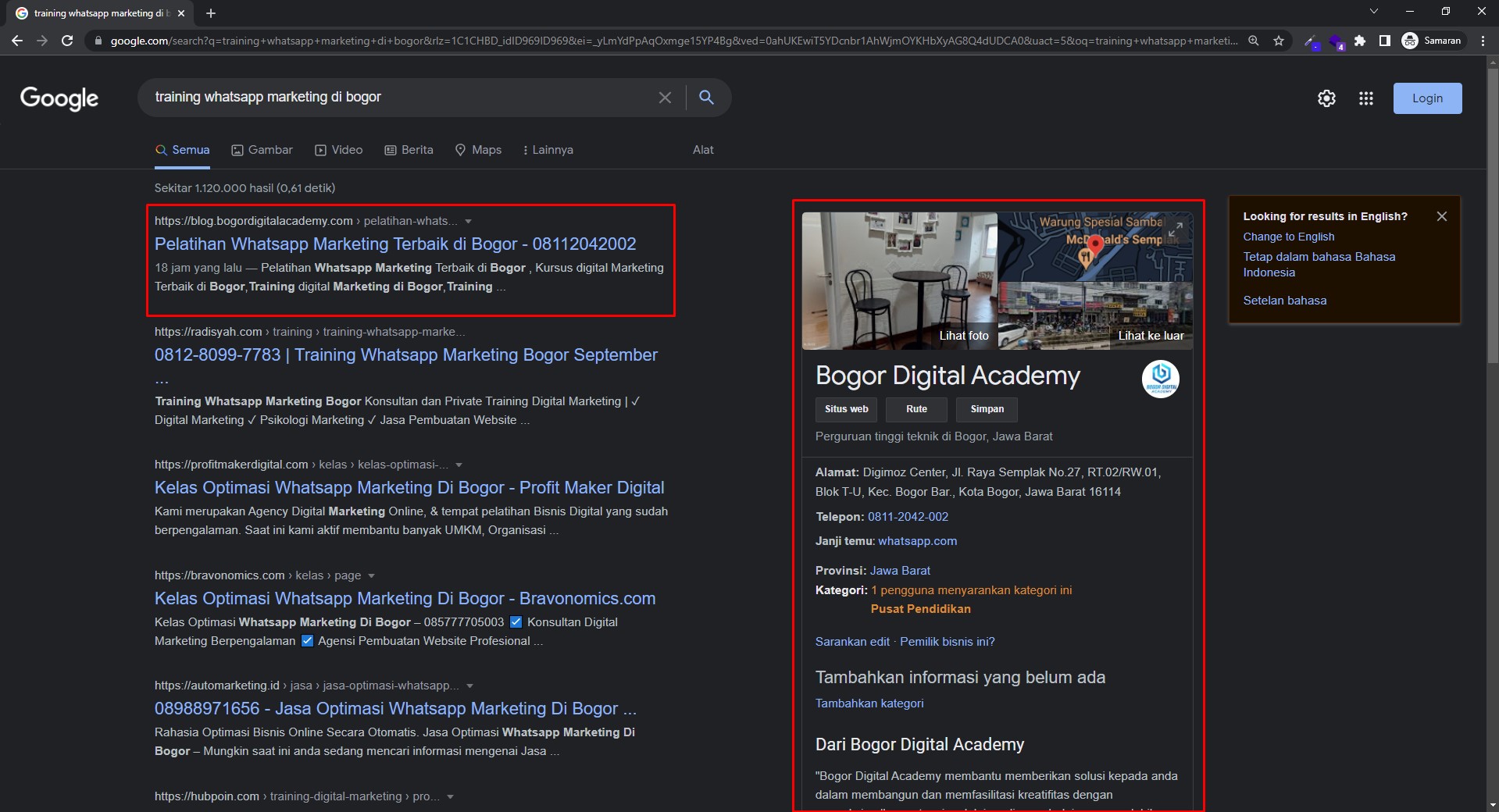The width and height of the screenshot is (1499, 812).
Task: Open the Lainnya more menu
Action: (x=548, y=150)
